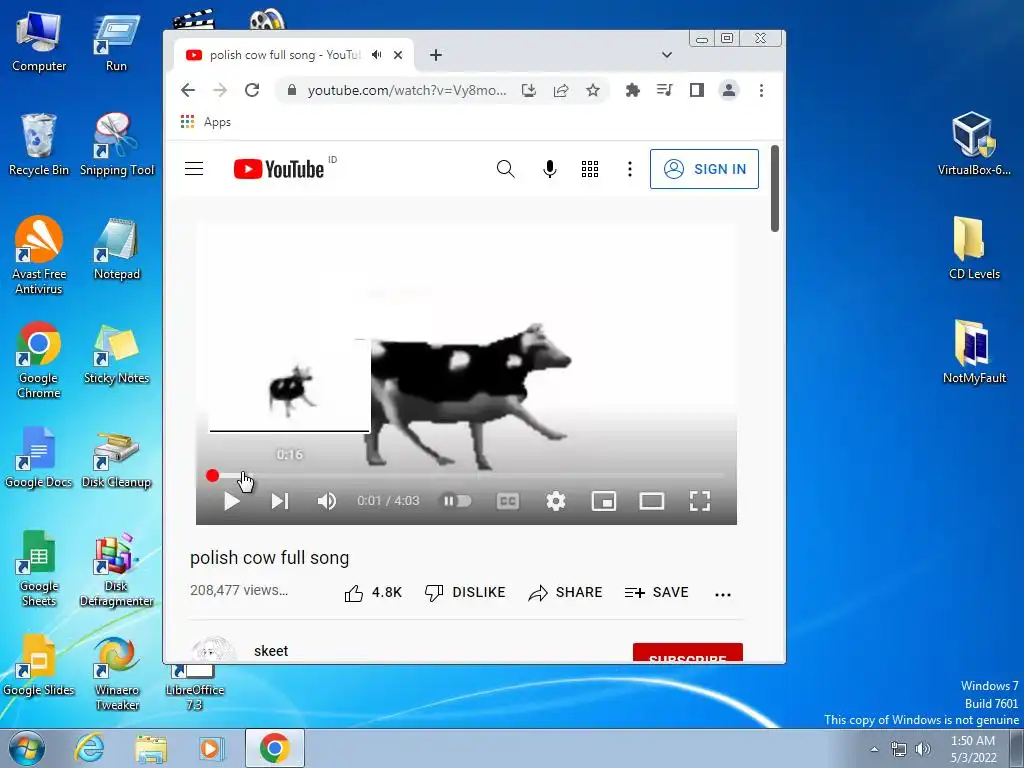Reload the YouTube page
This screenshot has width=1024, height=768.
click(252, 90)
